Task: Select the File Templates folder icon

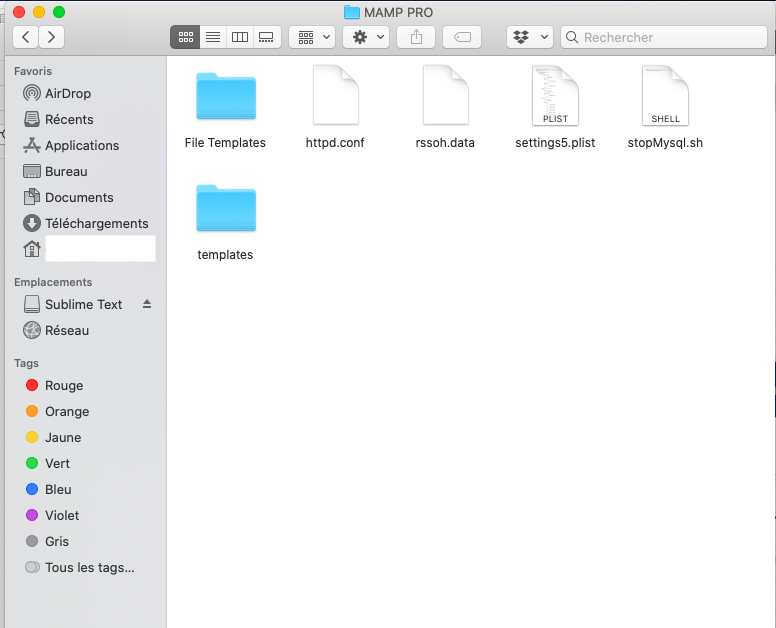Action: coord(226,96)
